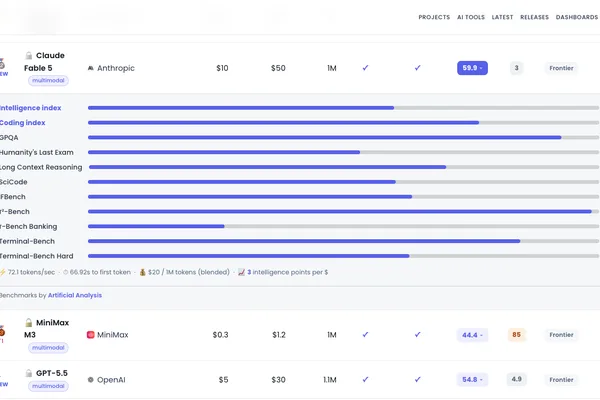The image size is (600, 400).
Task: Expand the 54.8 score dropdown for GPT-5.5
Action: tap(472, 380)
